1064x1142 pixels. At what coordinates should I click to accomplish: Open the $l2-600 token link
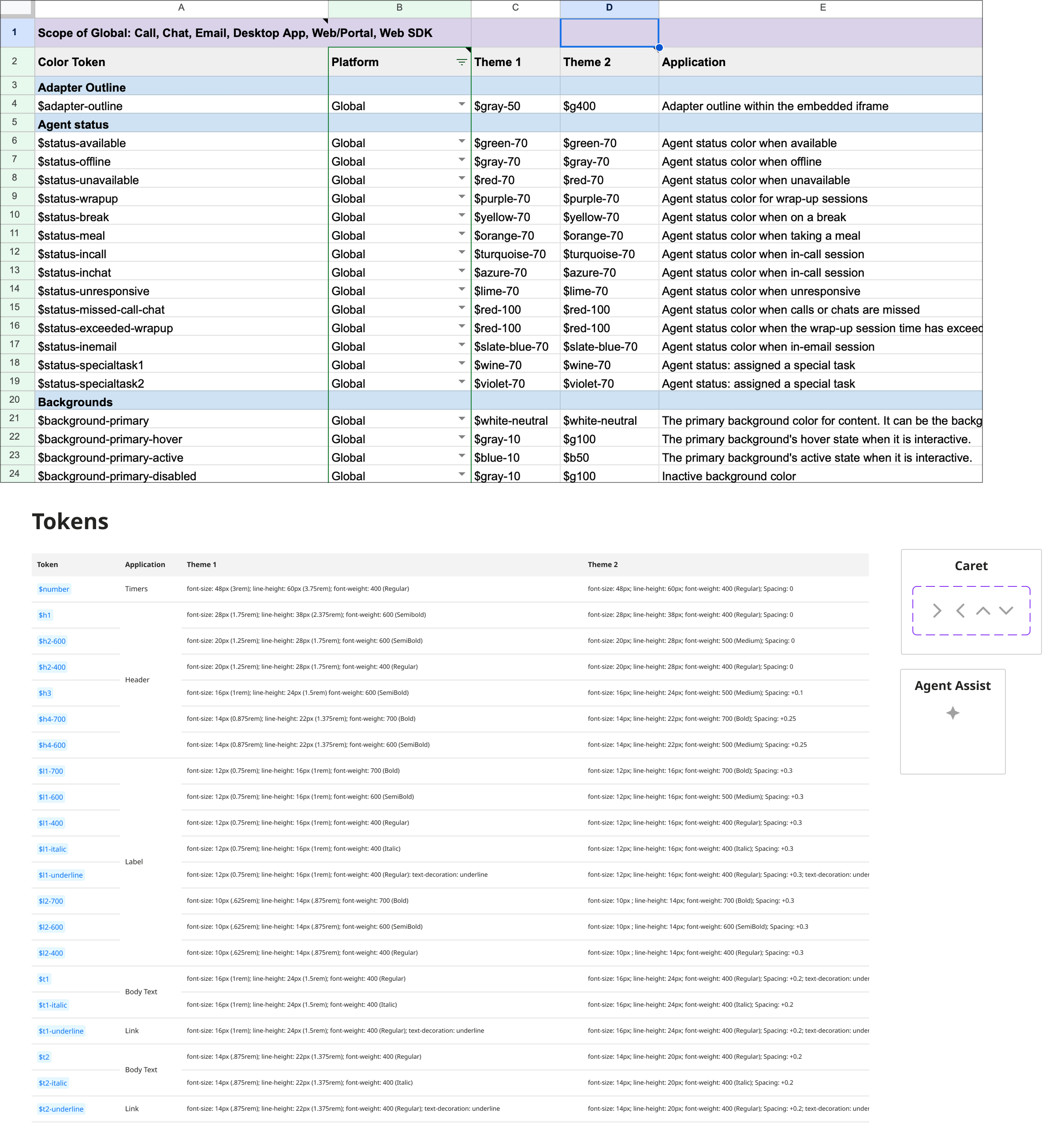pyautogui.click(x=51, y=927)
